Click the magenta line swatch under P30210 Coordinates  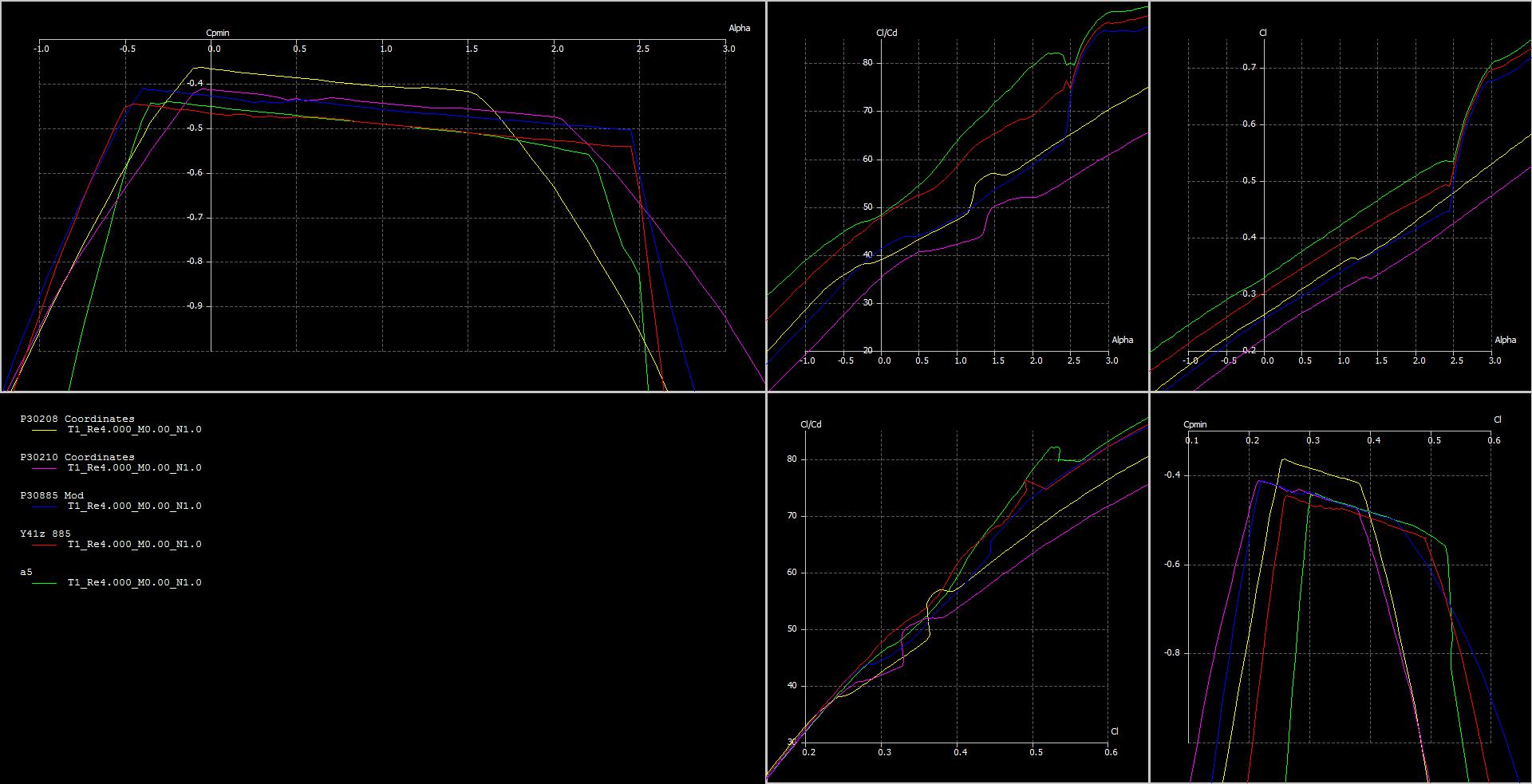[44, 468]
